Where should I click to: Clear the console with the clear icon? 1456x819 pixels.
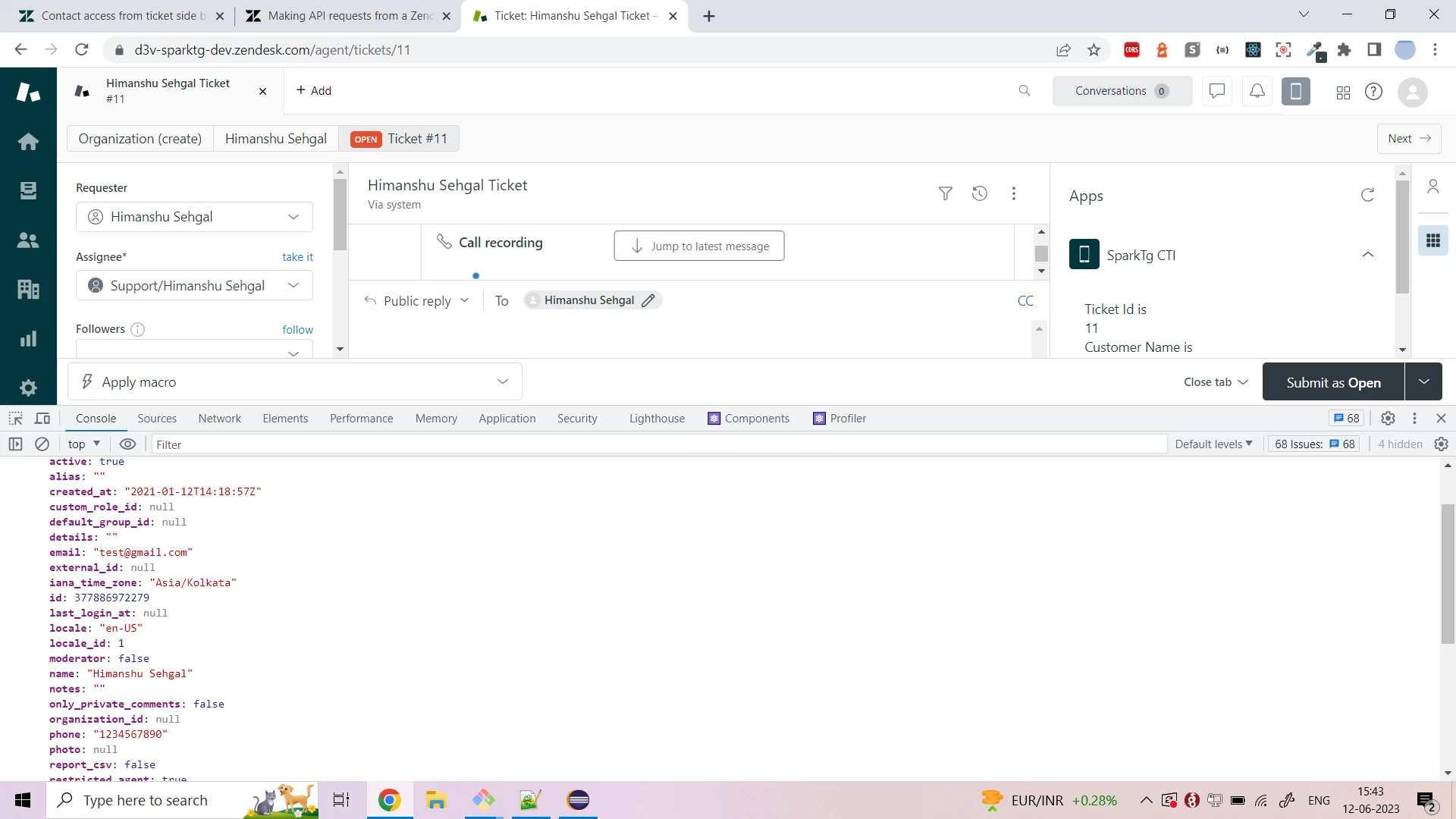(42, 444)
